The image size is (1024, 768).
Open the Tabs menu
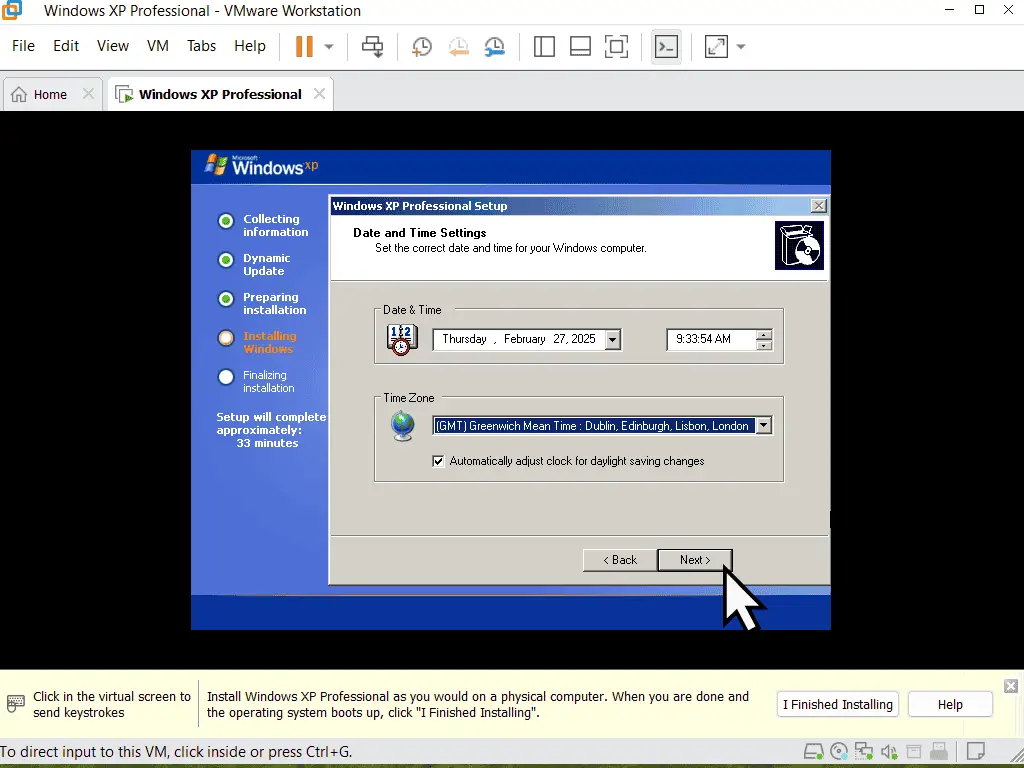[x=201, y=46]
